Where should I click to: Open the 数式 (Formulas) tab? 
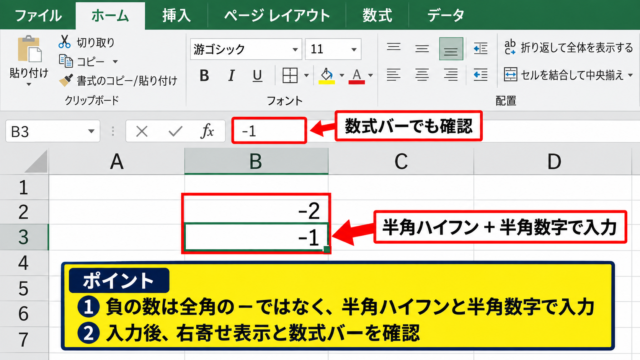(377, 16)
